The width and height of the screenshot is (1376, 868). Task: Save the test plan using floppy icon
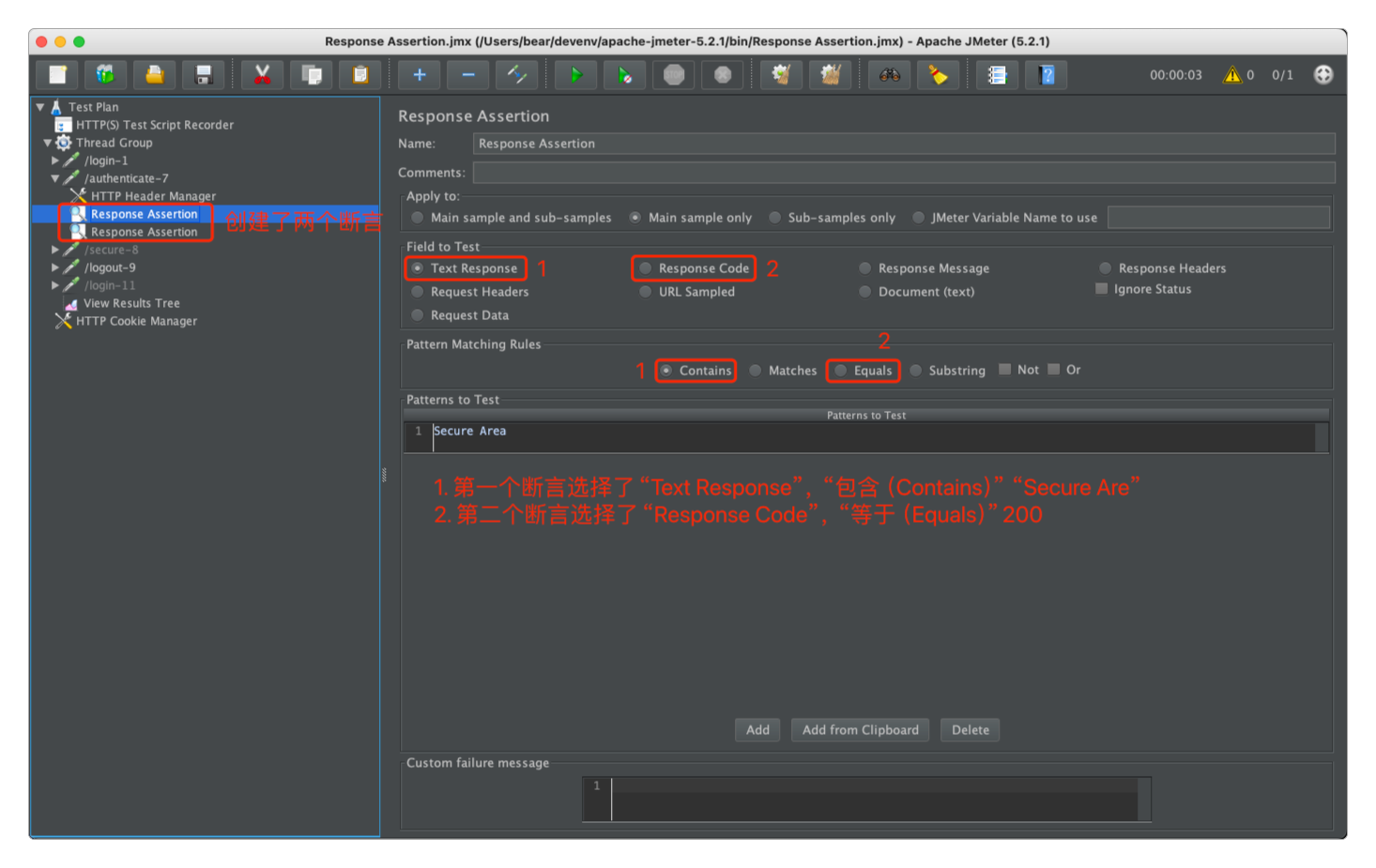pos(203,75)
